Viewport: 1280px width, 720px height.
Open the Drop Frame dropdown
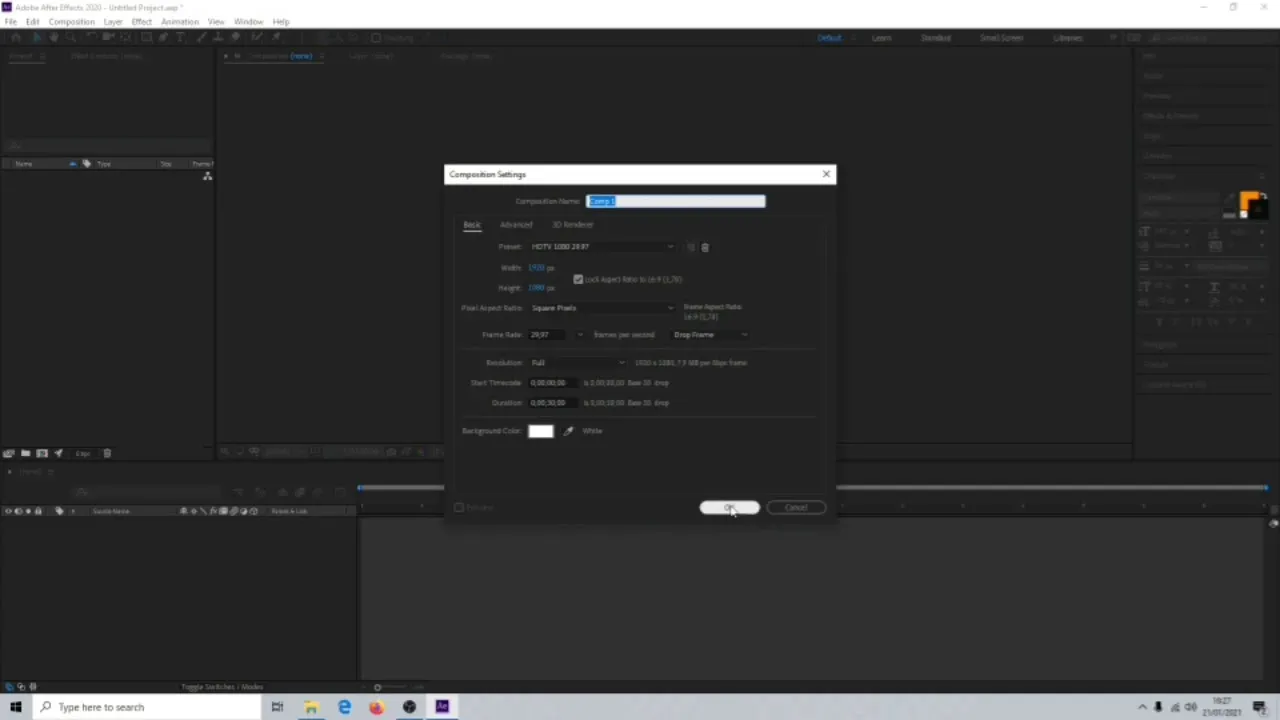tap(710, 335)
